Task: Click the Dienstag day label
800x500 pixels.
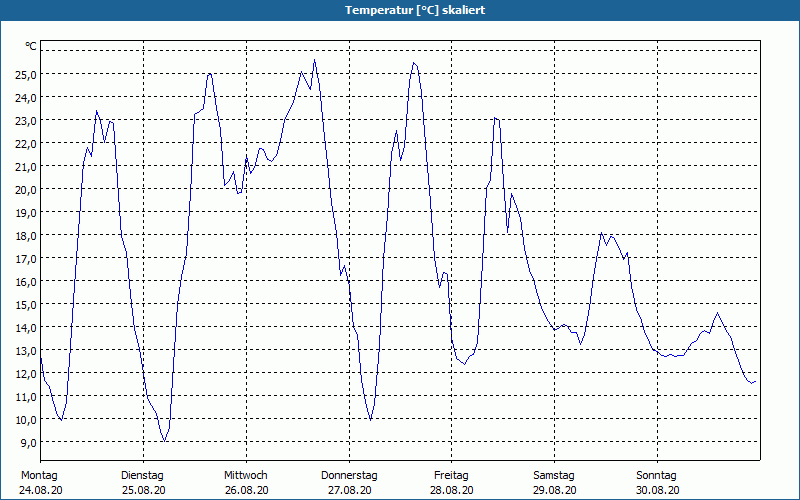Action: coord(142,476)
